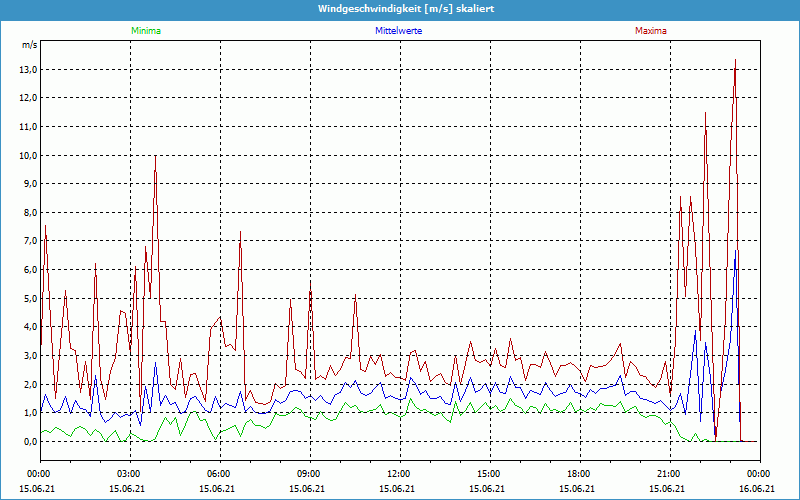Click the '03:00' time axis label
The height and width of the screenshot is (500, 800).
pos(130,474)
